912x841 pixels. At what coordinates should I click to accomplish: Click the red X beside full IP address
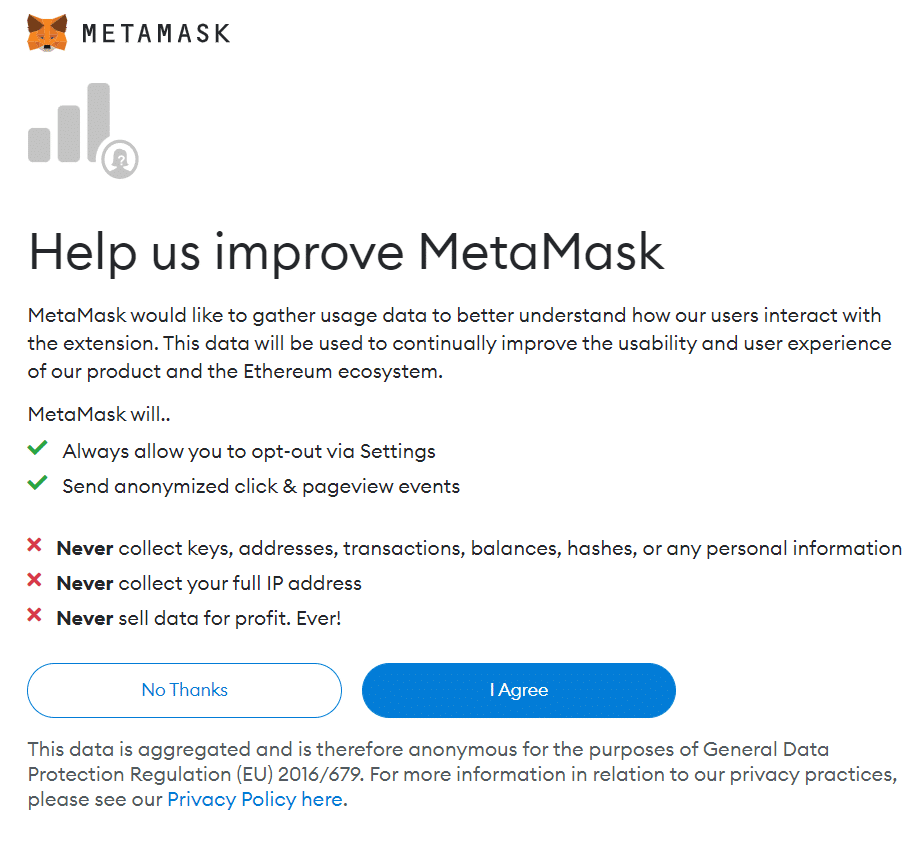pyautogui.click(x=35, y=581)
